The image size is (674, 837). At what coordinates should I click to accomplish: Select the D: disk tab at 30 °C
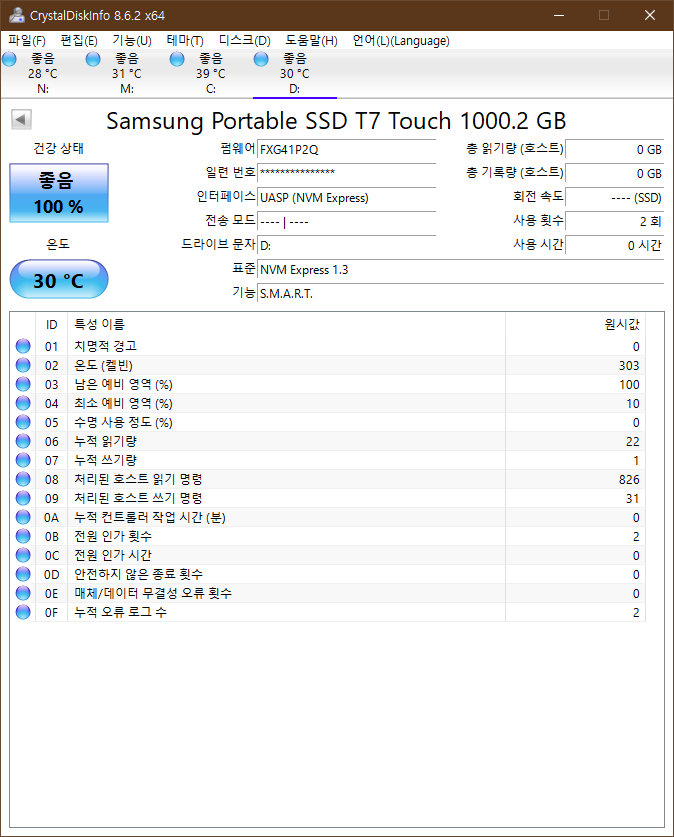295,74
